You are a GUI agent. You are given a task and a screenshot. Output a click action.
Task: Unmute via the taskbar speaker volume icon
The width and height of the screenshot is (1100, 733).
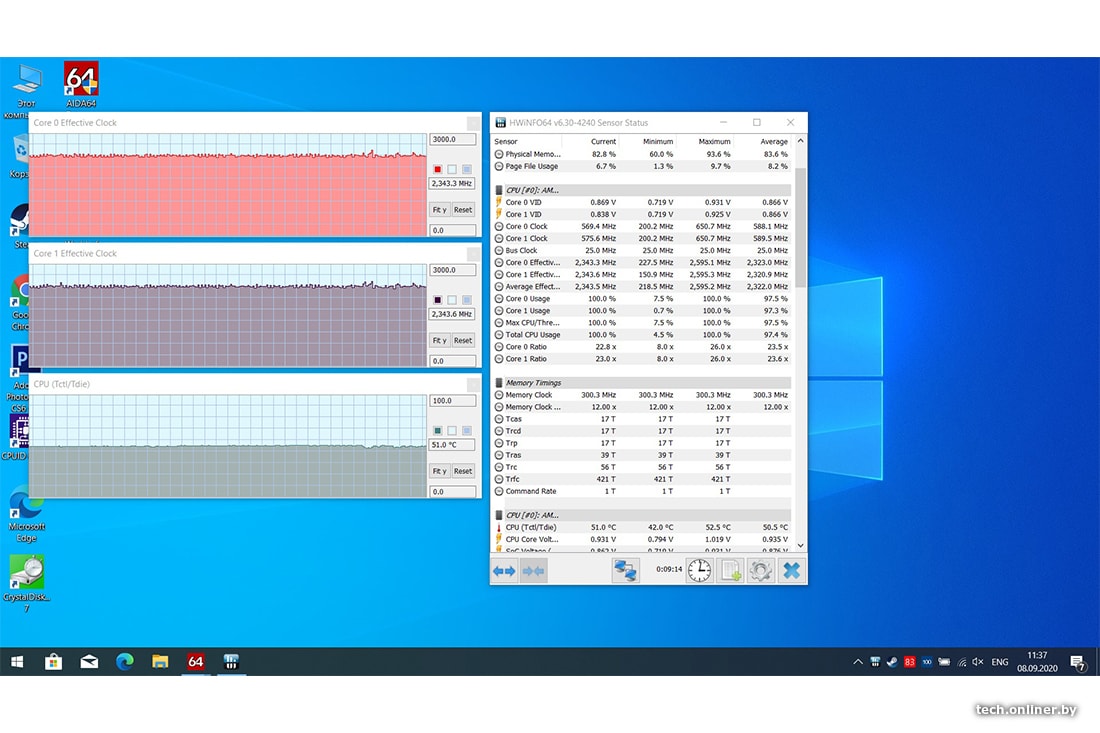click(x=979, y=662)
